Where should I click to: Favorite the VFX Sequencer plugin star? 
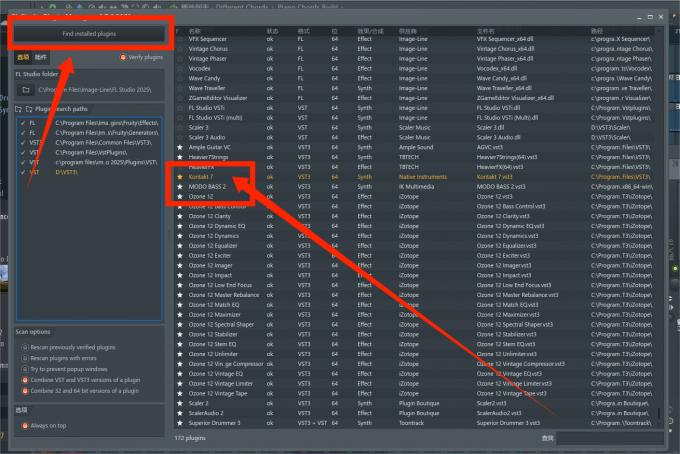tap(180, 39)
